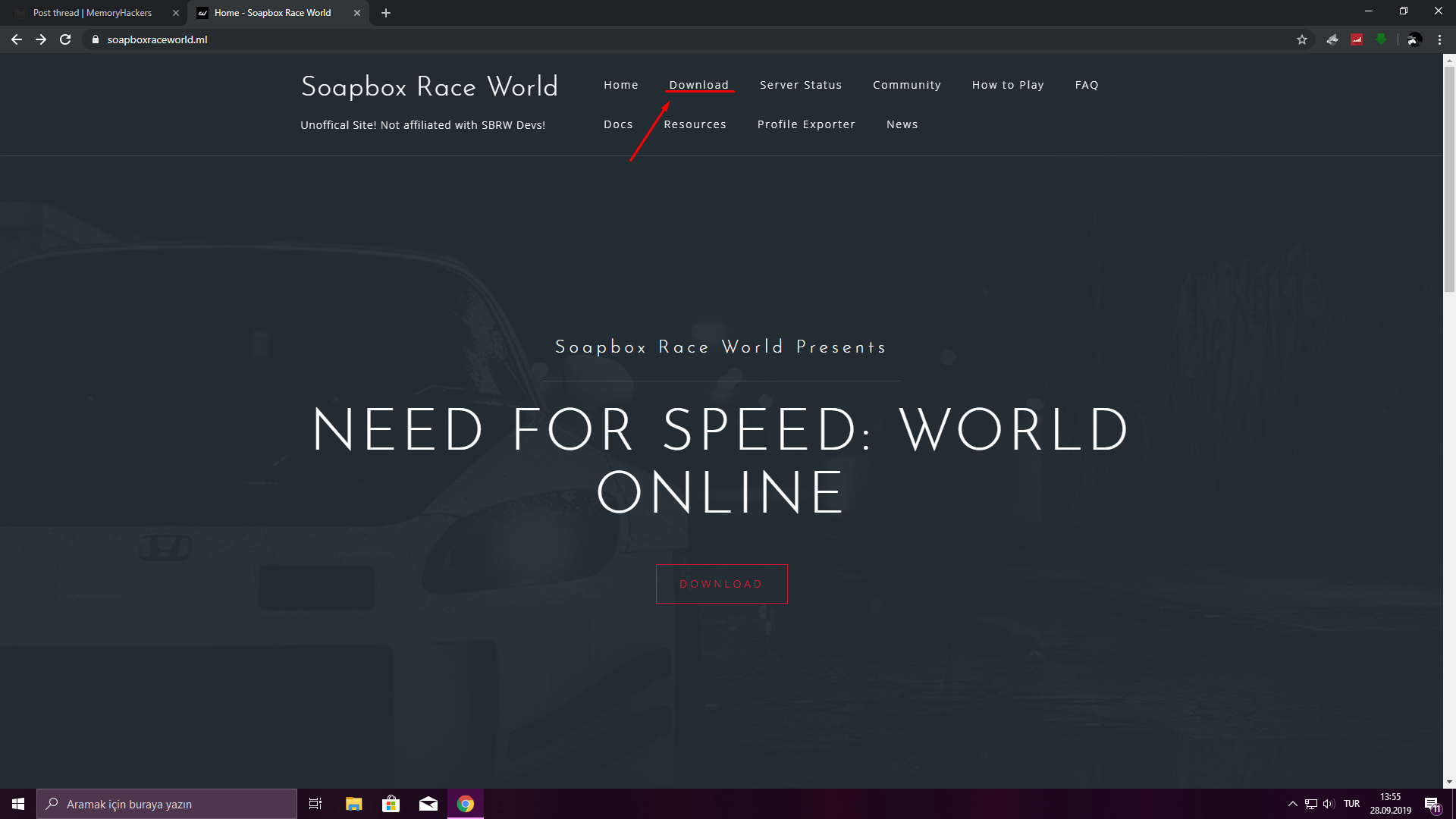Click the page's vertical scrollbar thumb
The height and width of the screenshot is (819, 1456).
click(x=1449, y=178)
